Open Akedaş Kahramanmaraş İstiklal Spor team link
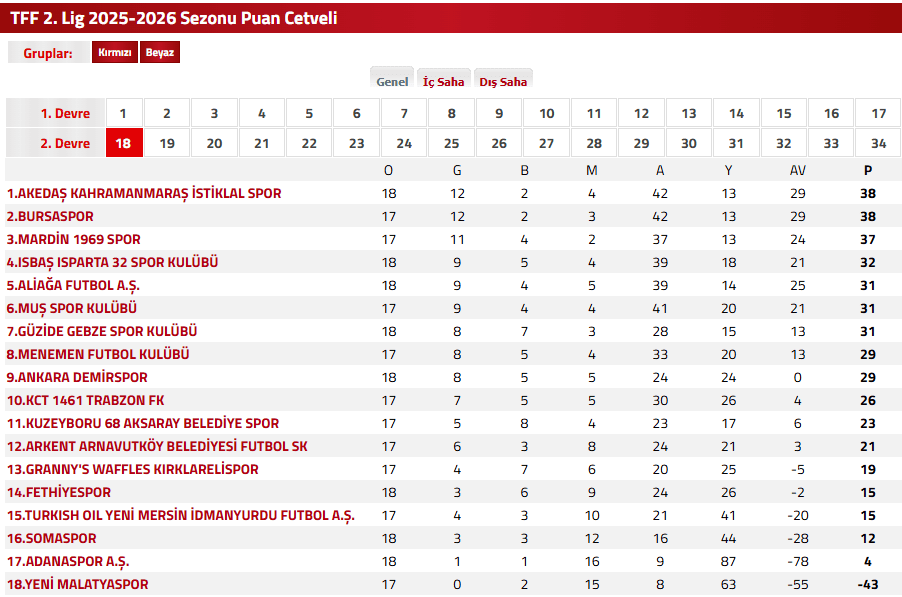902x597 pixels. pos(144,193)
